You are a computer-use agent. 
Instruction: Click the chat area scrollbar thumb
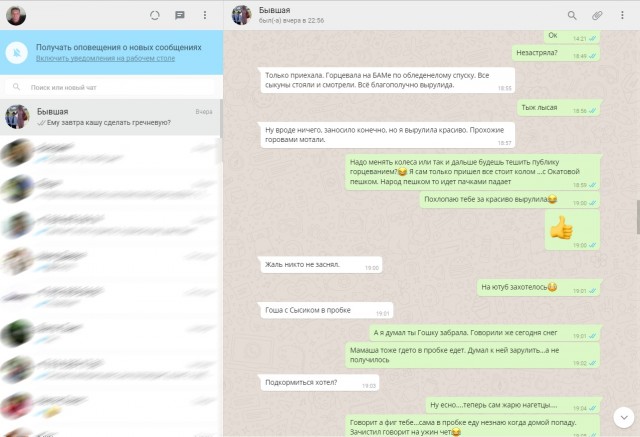click(638, 217)
